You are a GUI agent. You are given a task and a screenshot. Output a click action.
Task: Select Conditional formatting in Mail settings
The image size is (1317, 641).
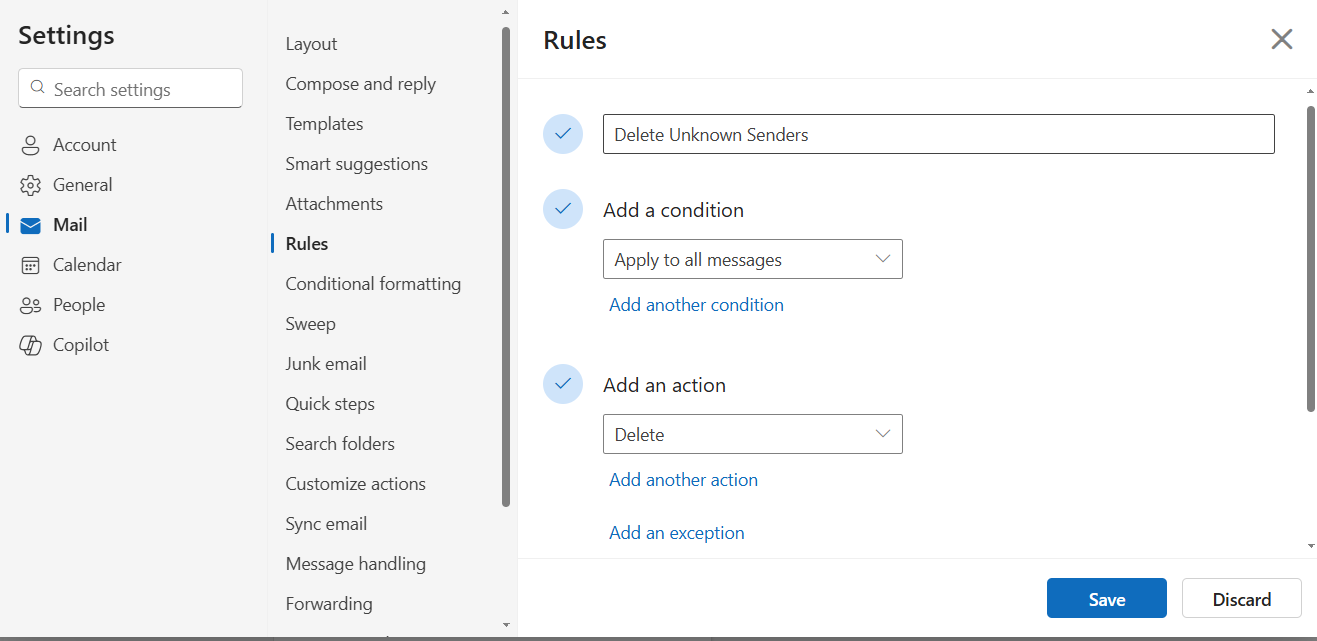coord(373,284)
